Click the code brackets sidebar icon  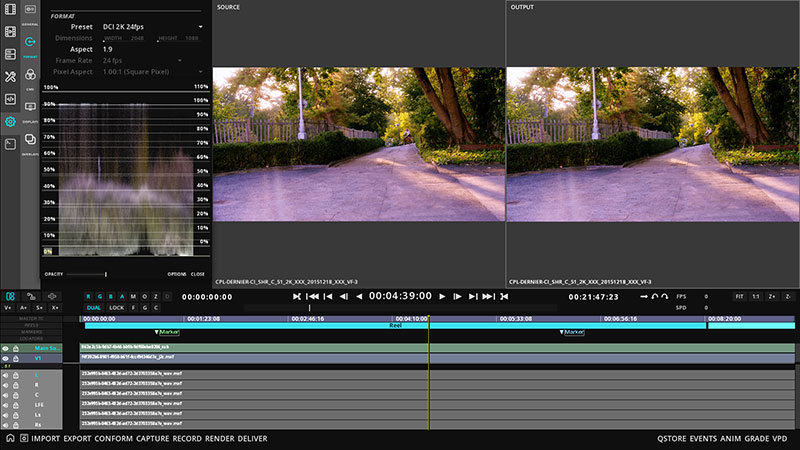pos(10,99)
